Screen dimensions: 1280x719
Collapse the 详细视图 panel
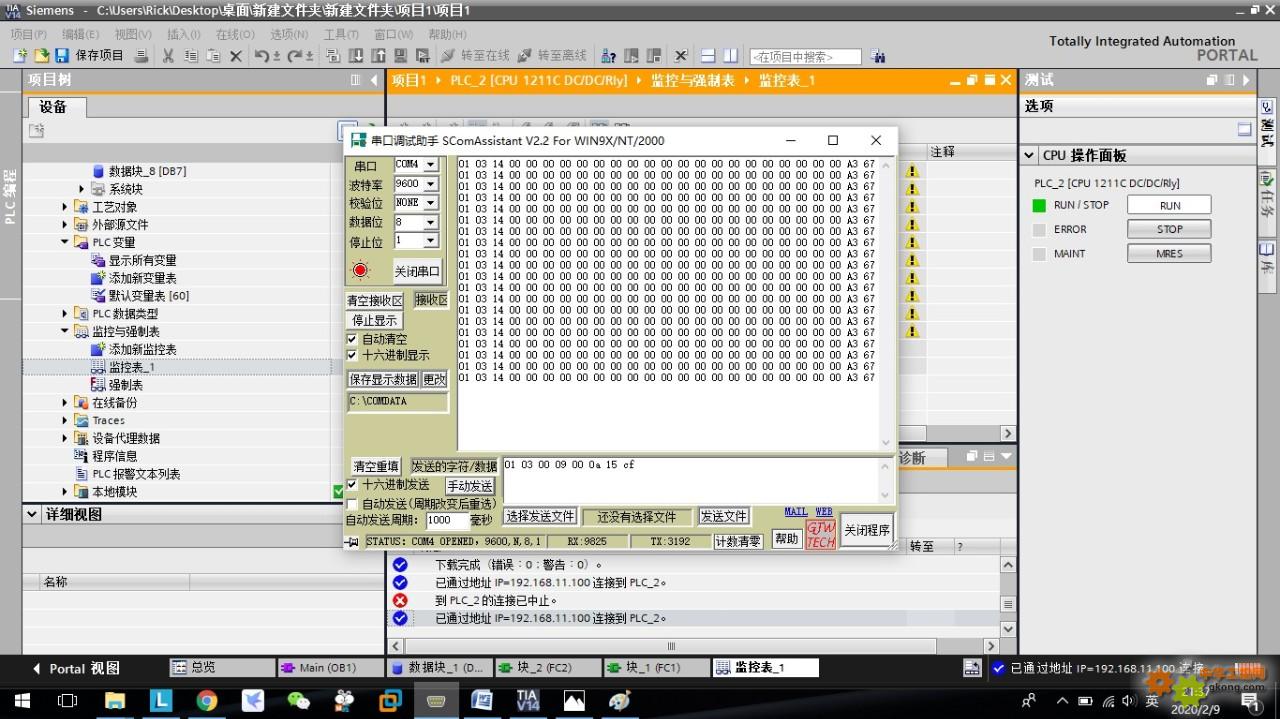32,514
